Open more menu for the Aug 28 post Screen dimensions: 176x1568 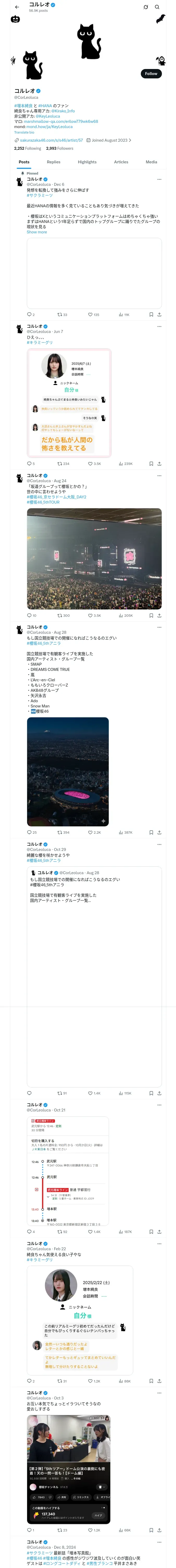159,627
